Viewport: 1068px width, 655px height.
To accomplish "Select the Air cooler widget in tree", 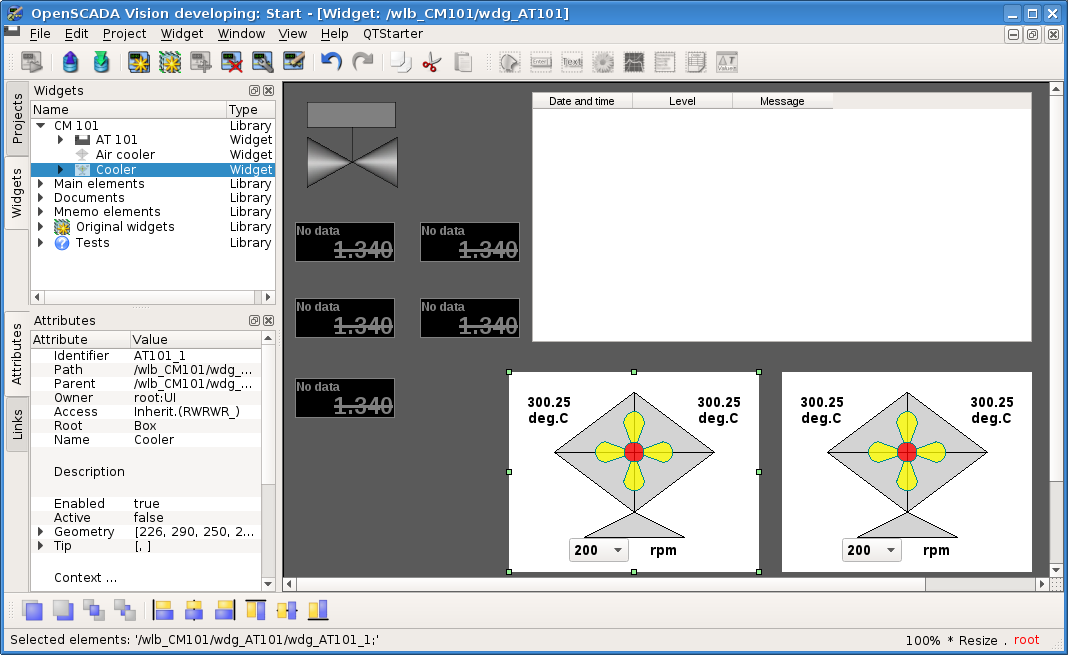I will point(125,155).
